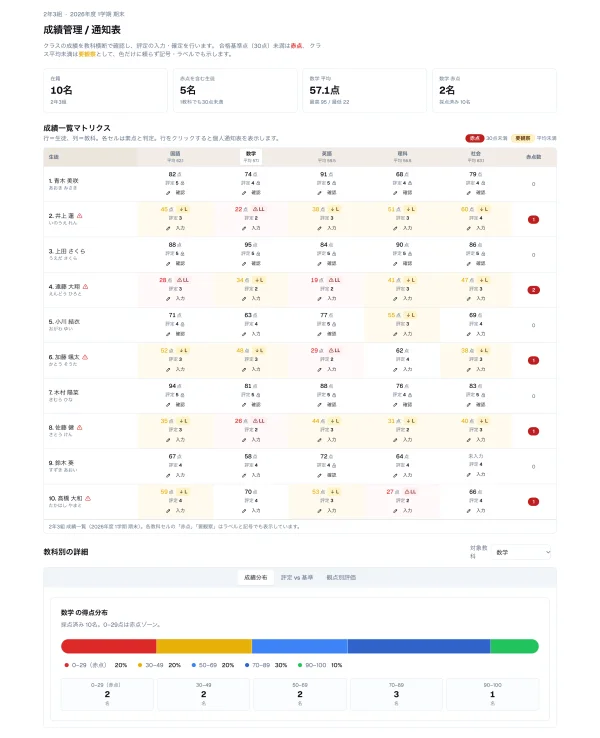
Task: Click pencil icon in 木村 陽菜's 社会 cell
Action: tap(469, 405)
